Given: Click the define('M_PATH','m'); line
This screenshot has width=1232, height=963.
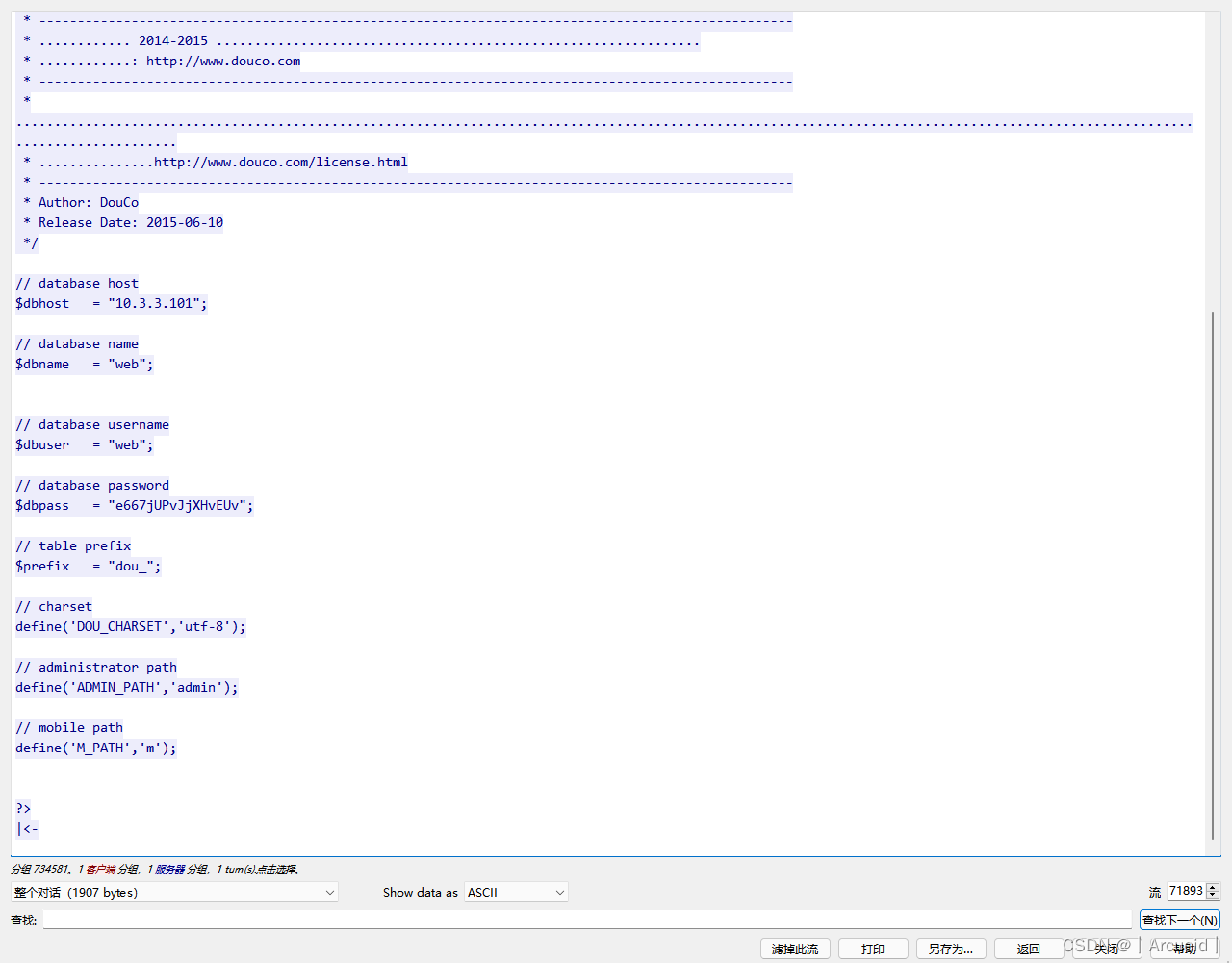Looking at the screenshot, I should (96, 748).
